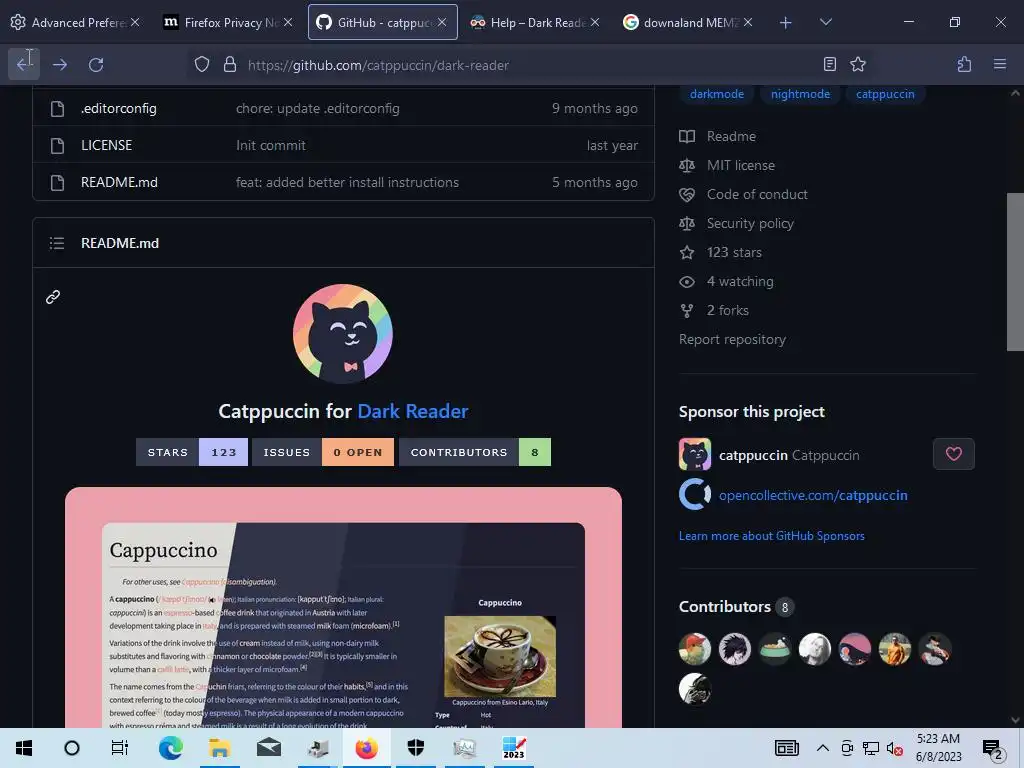Open Cortana search circle on taskbar
1024x768 pixels.
click(x=72, y=748)
